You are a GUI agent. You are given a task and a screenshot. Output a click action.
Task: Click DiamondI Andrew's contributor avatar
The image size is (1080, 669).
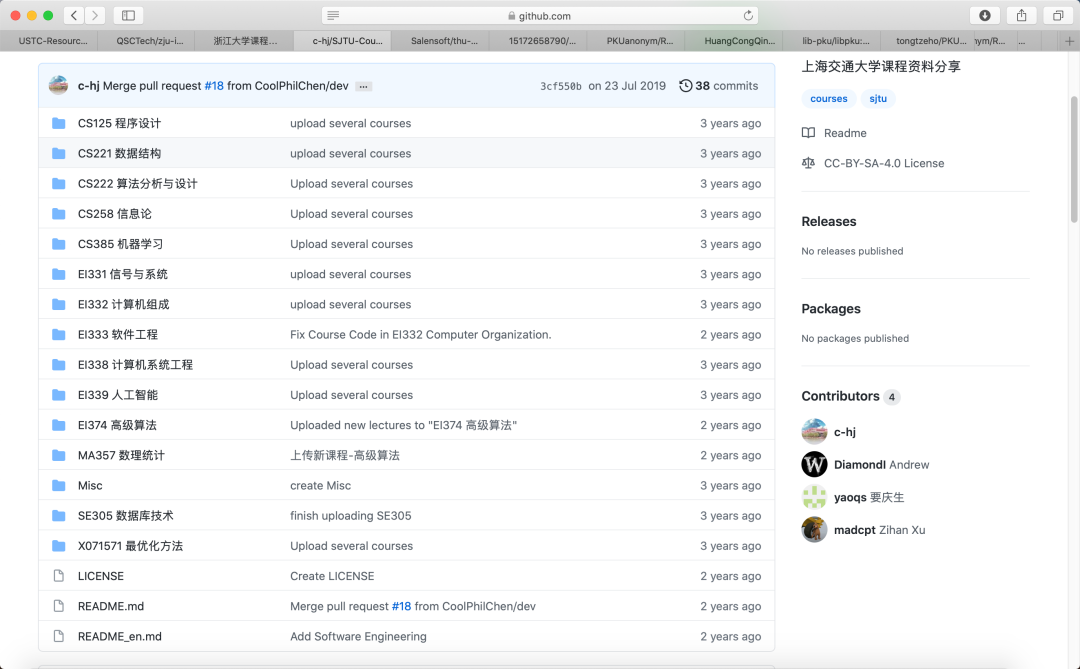point(814,464)
